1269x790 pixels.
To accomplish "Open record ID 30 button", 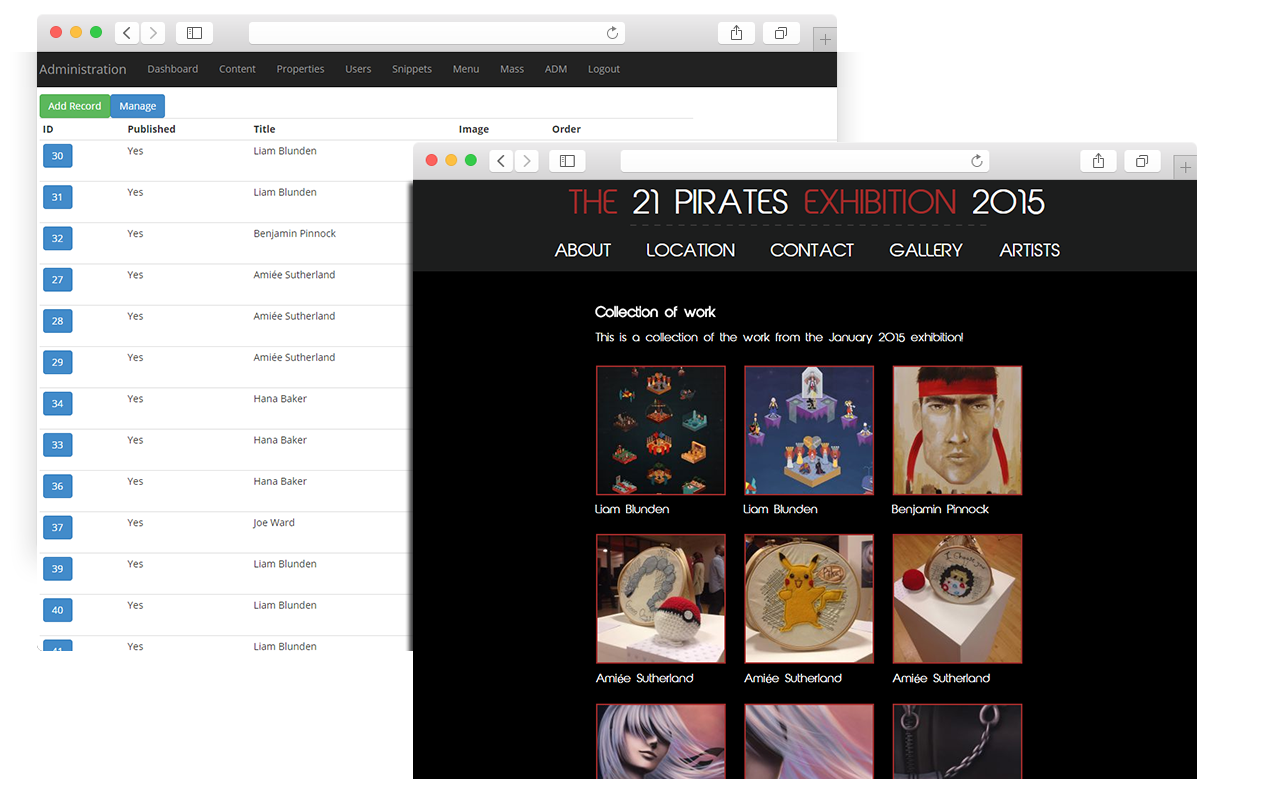I will point(57,156).
